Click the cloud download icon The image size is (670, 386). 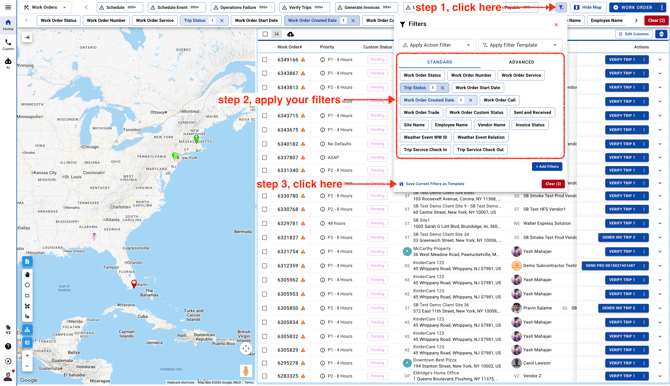291,34
